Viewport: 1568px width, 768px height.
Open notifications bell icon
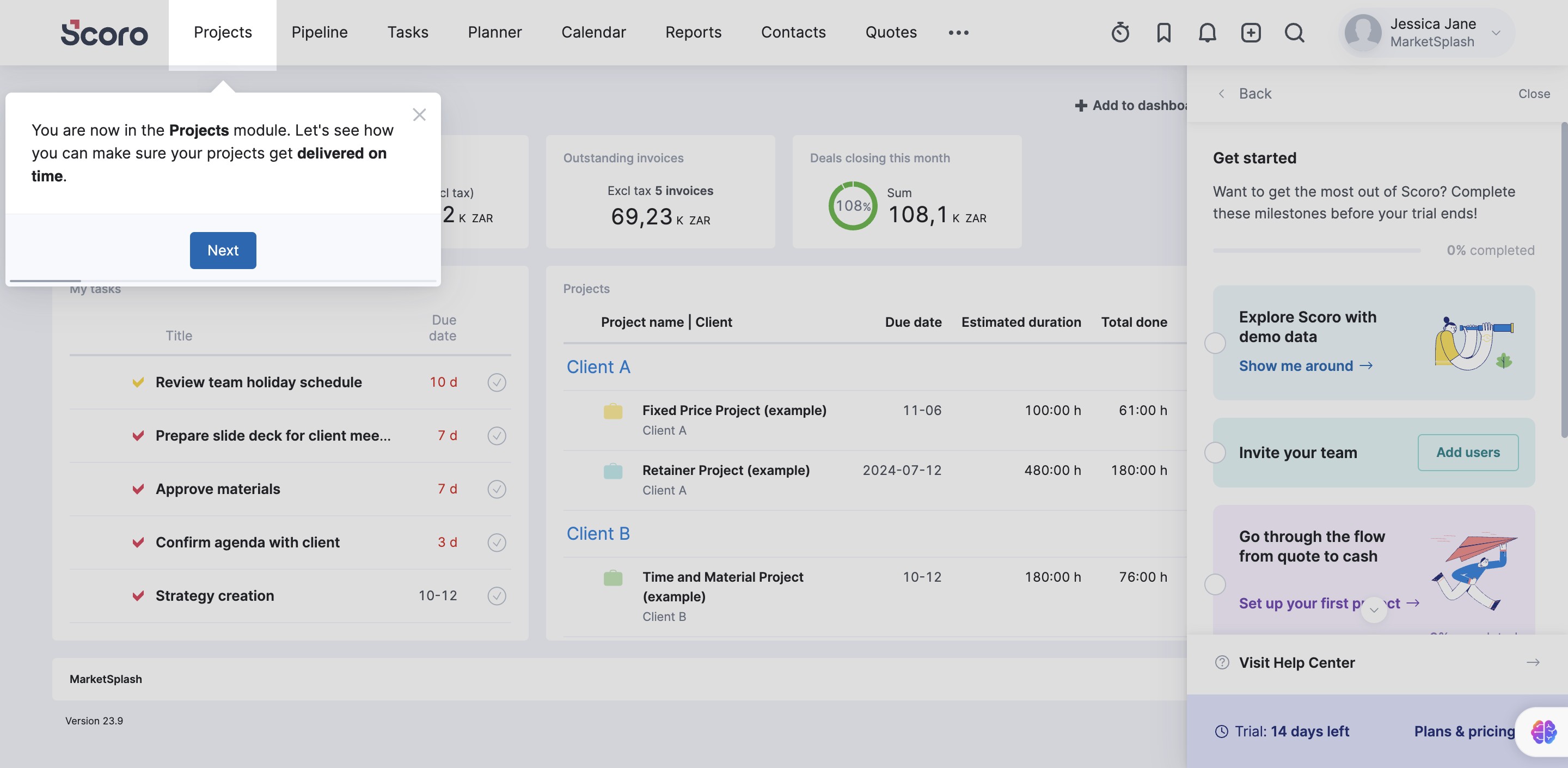[x=1207, y=32]
